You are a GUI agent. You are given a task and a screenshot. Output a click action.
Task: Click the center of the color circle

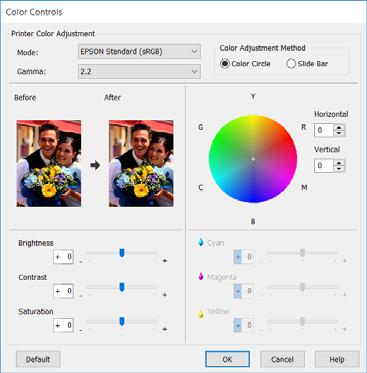[253, 159]
